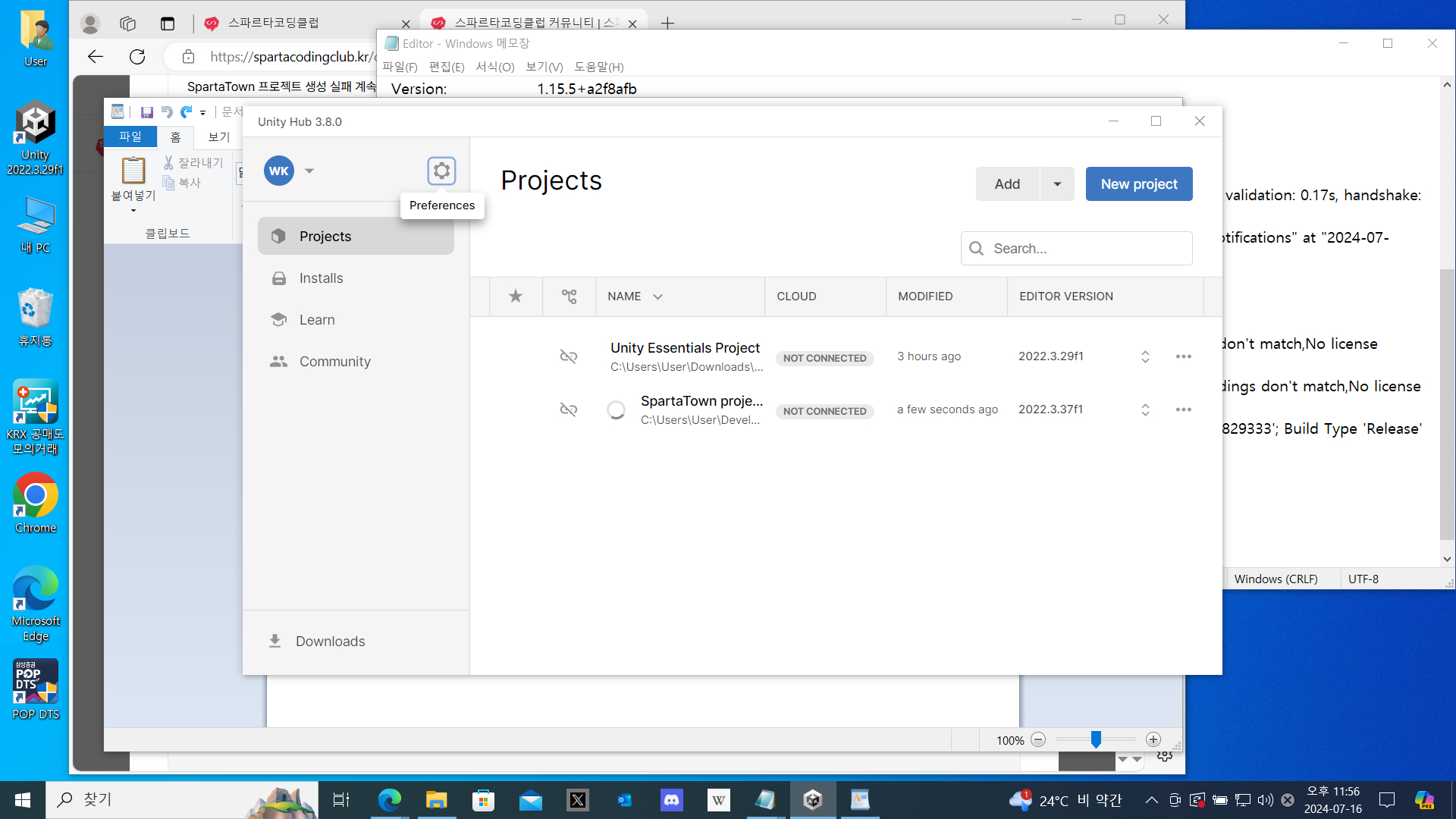Click browser profile icon

click(90, 24)
